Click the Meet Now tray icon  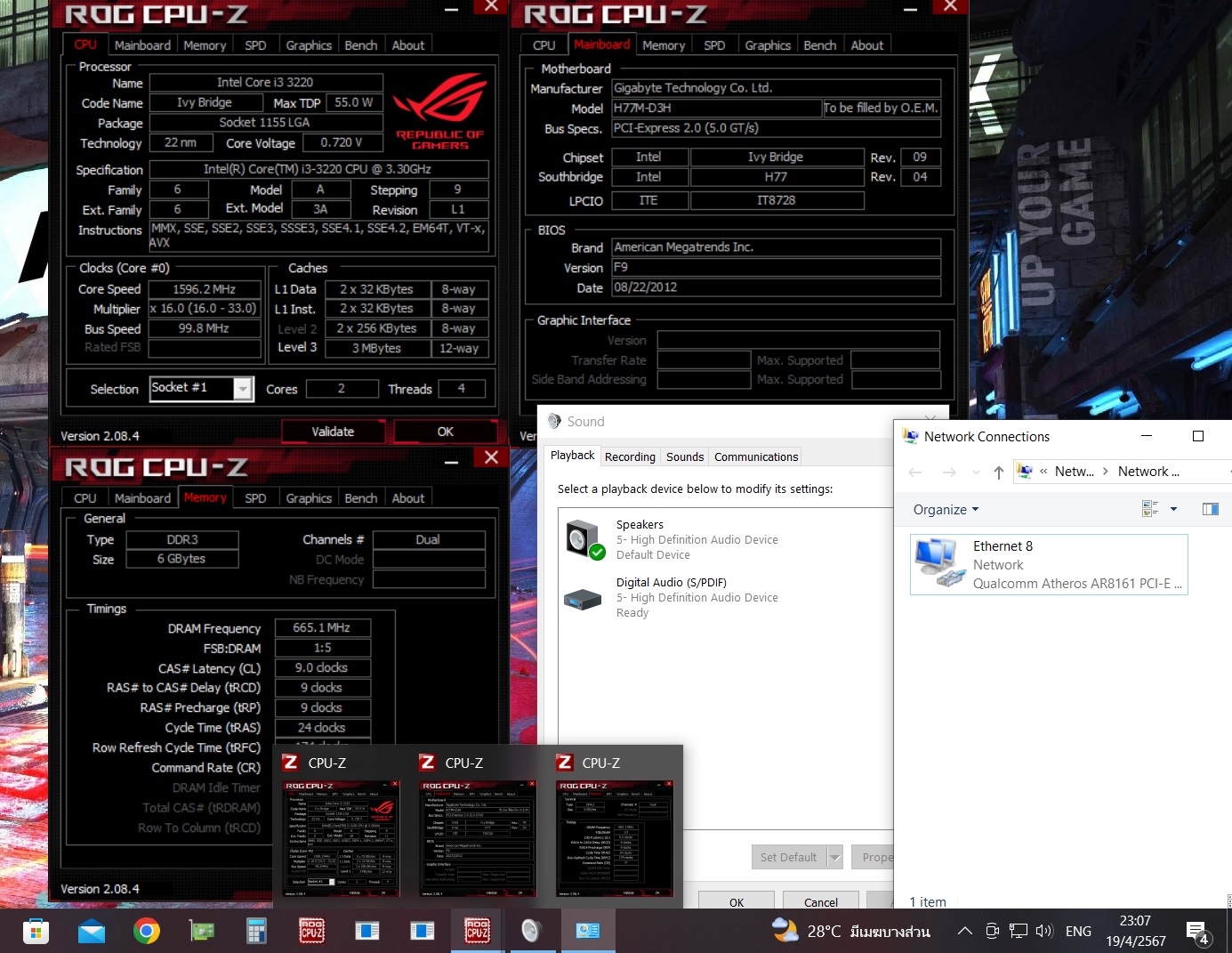point(993,931)
